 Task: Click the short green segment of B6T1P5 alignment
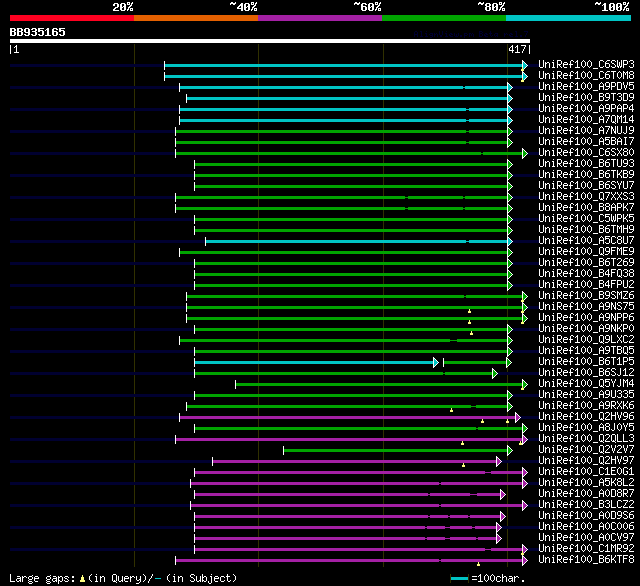[x=477, y=362]
